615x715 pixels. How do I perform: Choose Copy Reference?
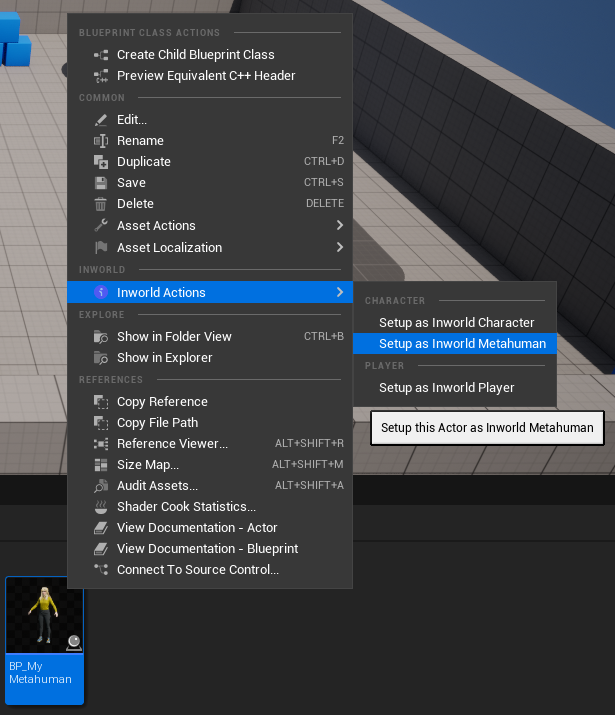[x=210, y=401]
